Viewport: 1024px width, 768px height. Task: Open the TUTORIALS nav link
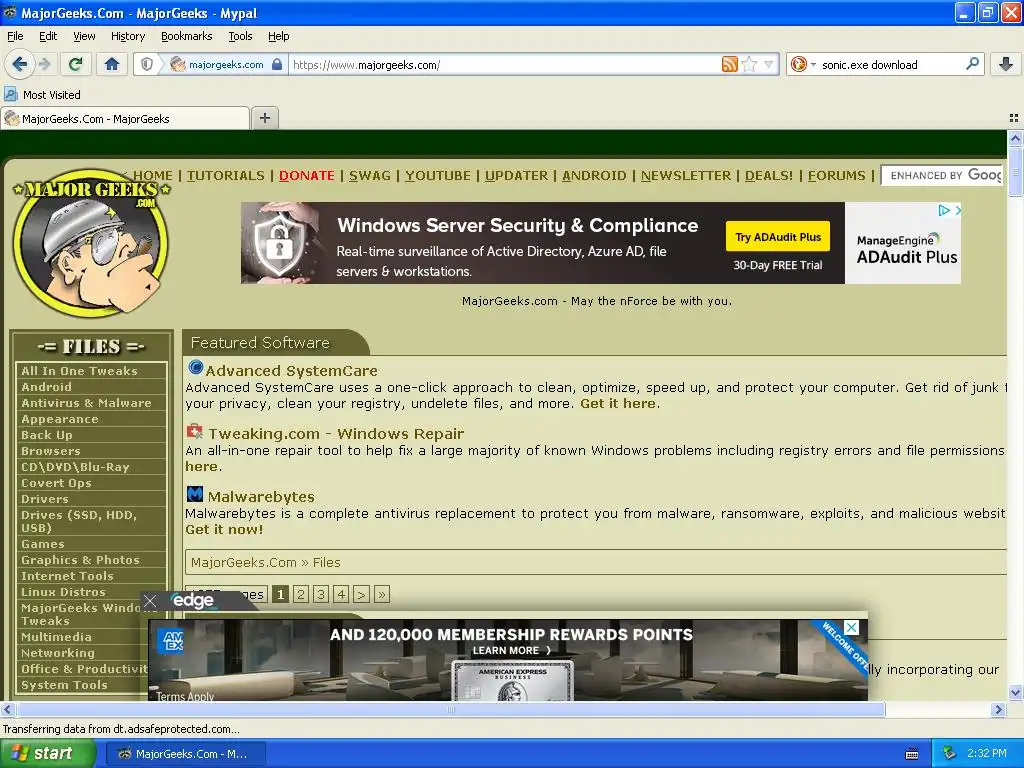pyautogui.click(x=225, y=175)
